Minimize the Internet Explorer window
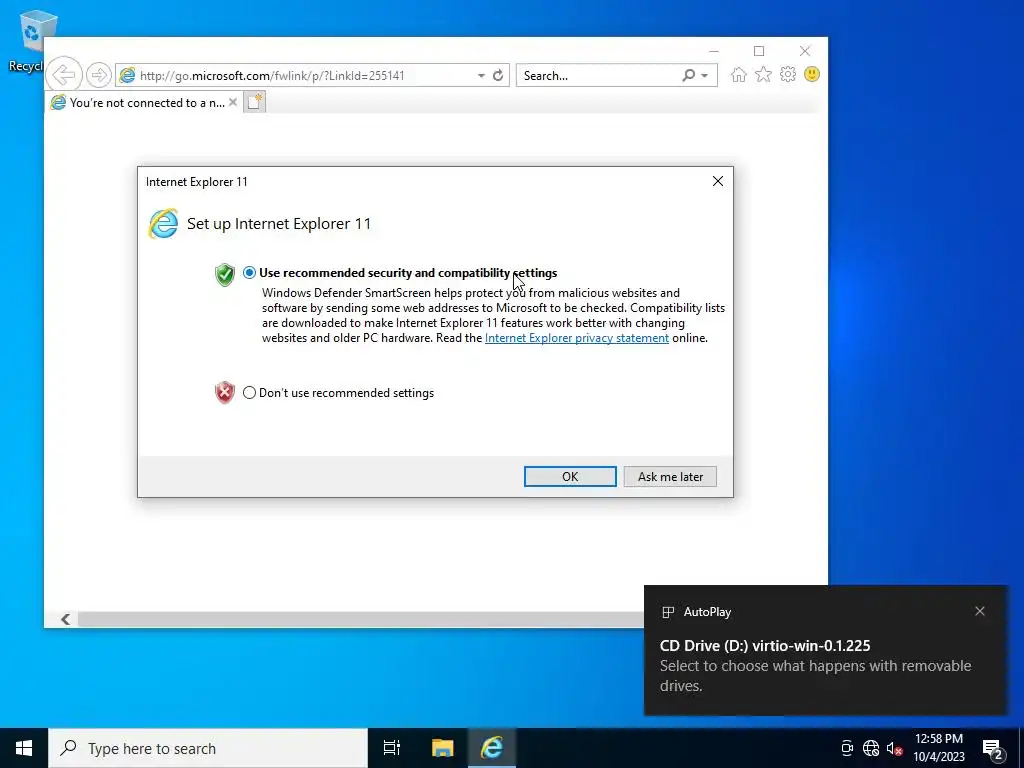 pos(714,51)
